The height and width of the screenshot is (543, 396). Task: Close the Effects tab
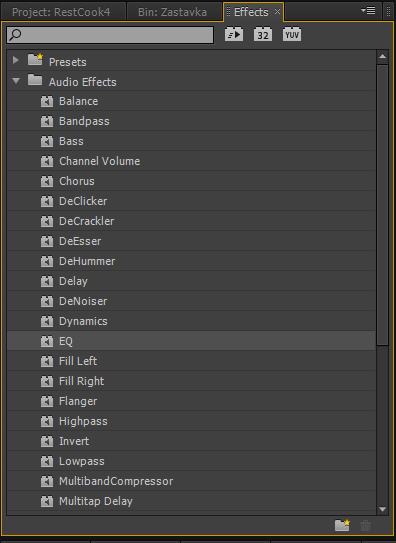277,11
